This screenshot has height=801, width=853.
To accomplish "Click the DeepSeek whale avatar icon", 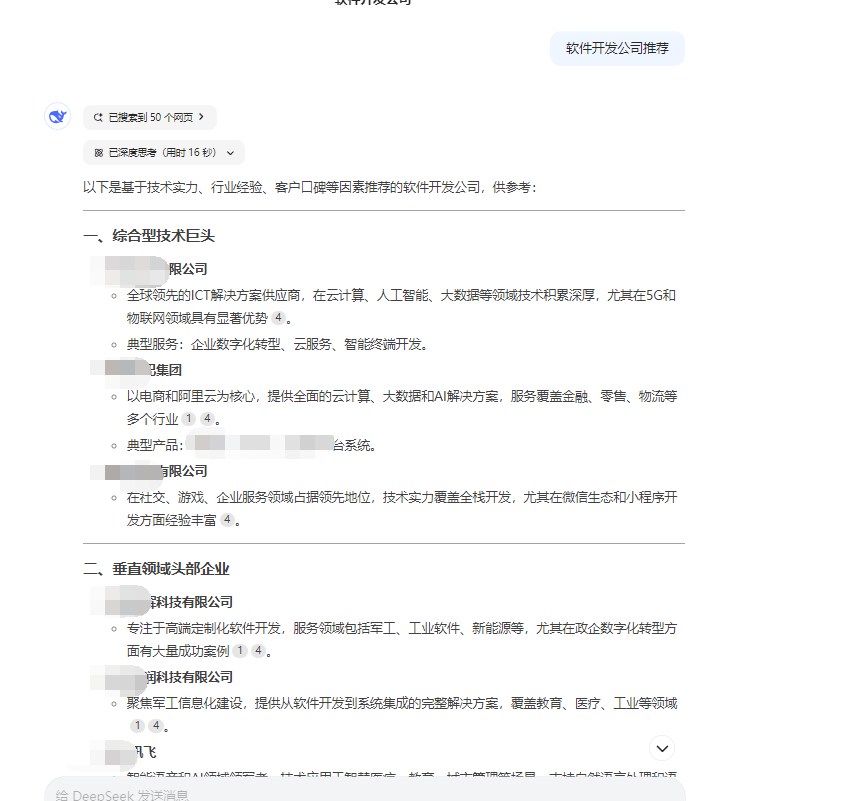I will (57, 115).
